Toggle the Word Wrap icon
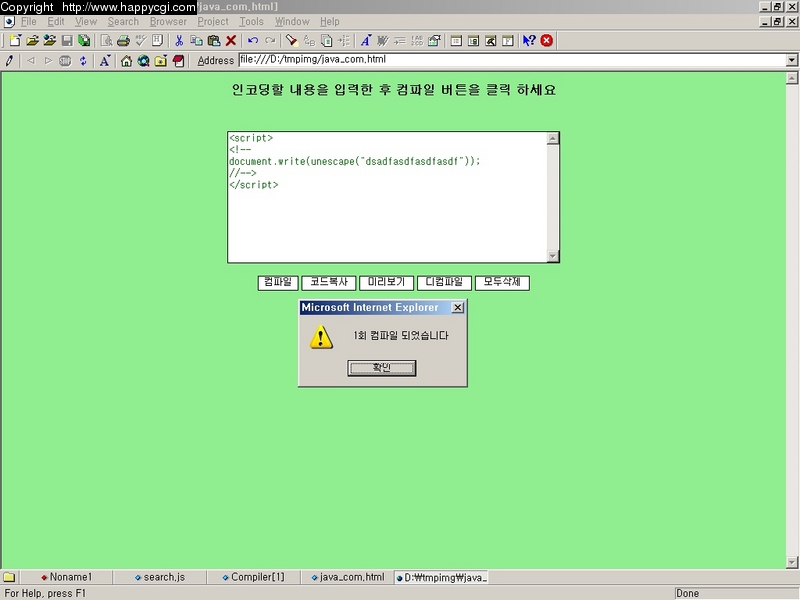The height and width of the screenshot is (600, 800). (x=400, y=41)
